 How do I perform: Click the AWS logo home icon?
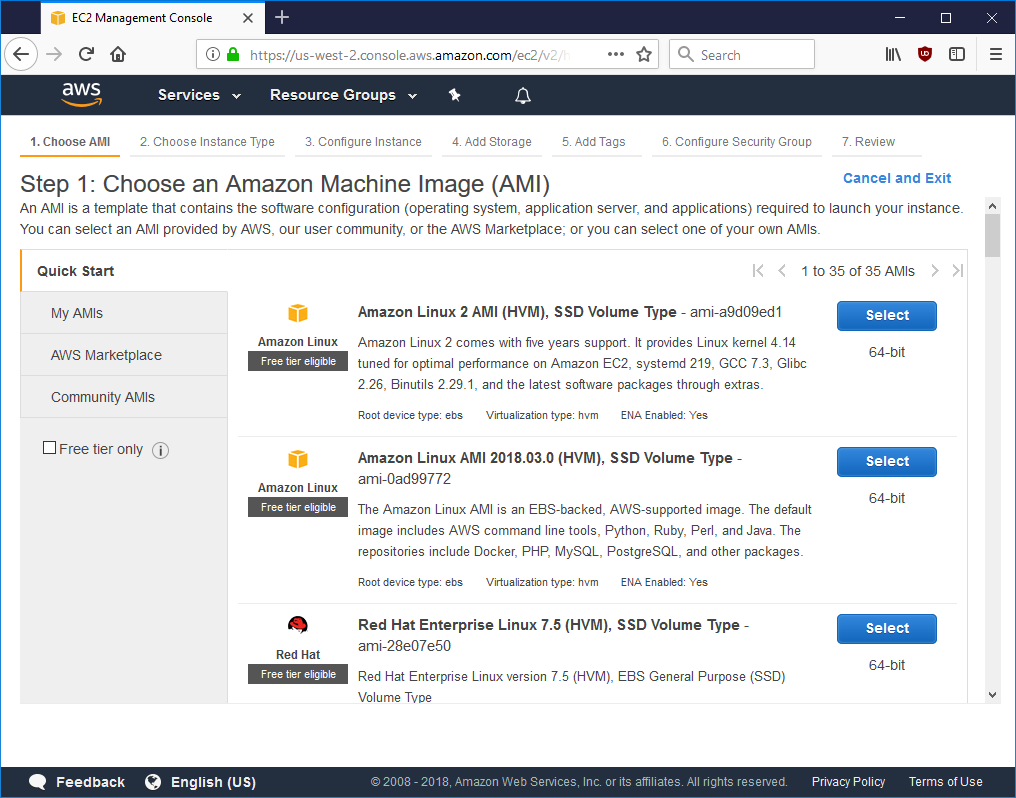coord(82,95)
